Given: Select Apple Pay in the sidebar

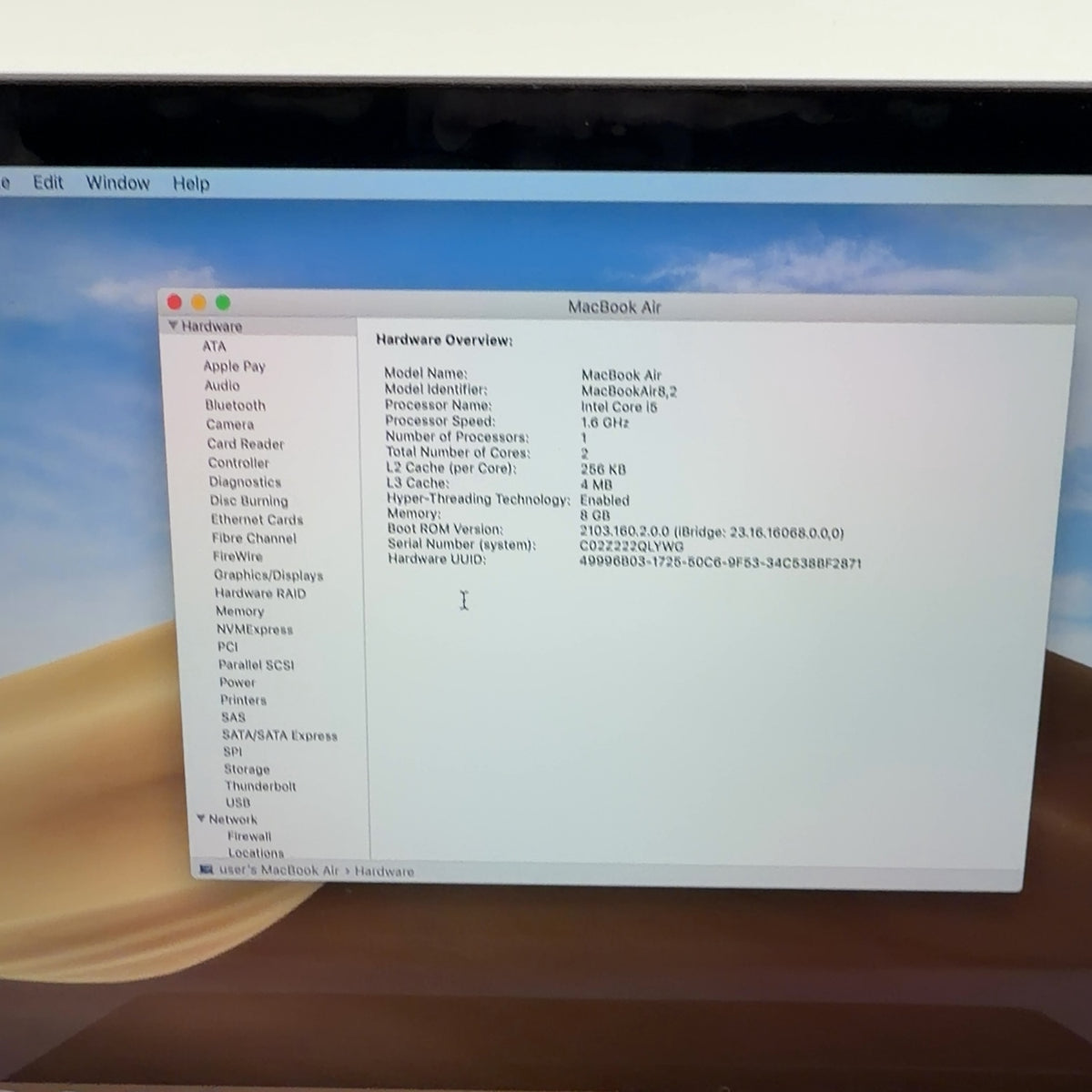Looking at the screenshot, I should pos(235,366).
